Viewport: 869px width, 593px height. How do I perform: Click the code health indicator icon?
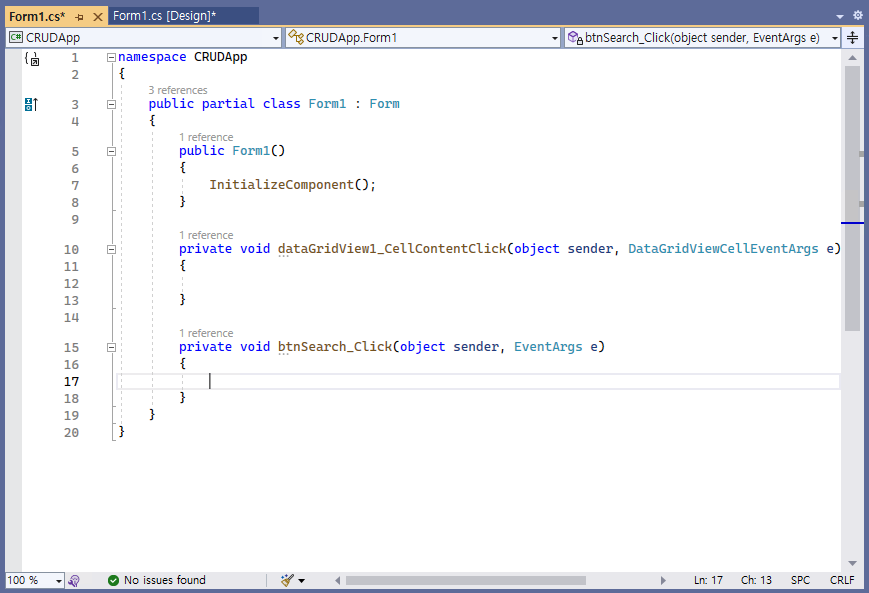74,580
